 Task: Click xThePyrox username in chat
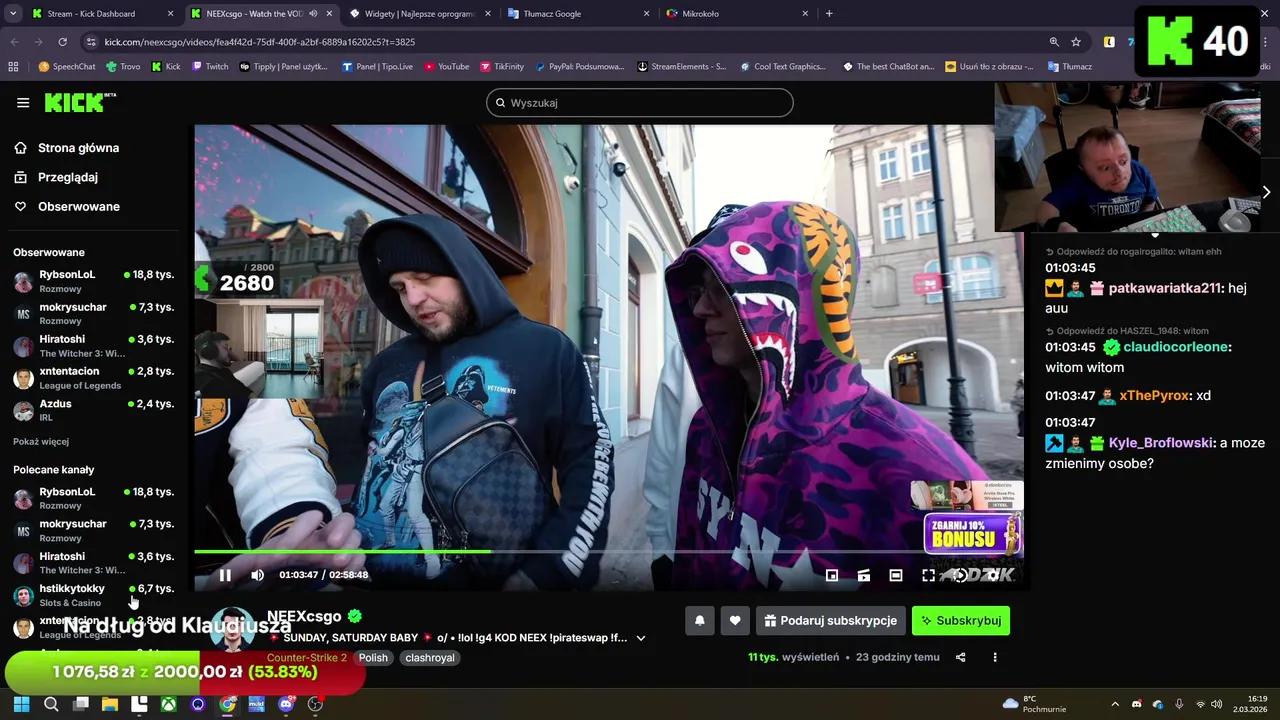coord(1155,396)
